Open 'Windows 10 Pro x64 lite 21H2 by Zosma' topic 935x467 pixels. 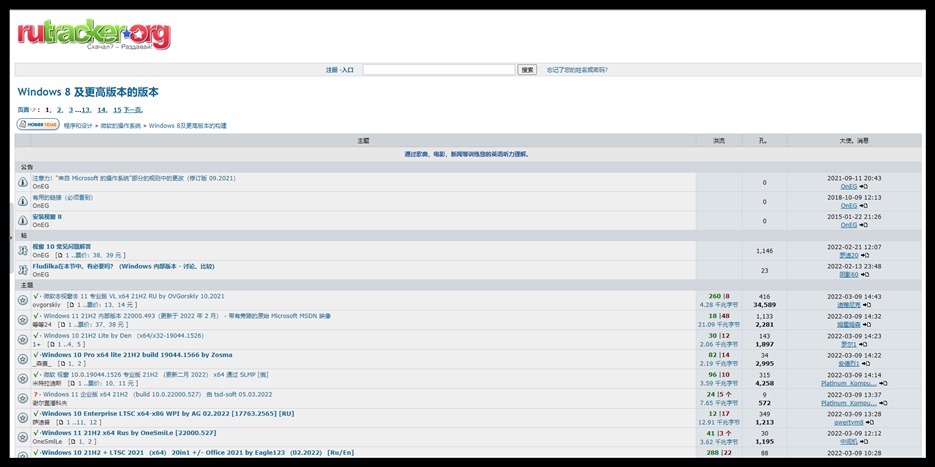coord(137,355)
